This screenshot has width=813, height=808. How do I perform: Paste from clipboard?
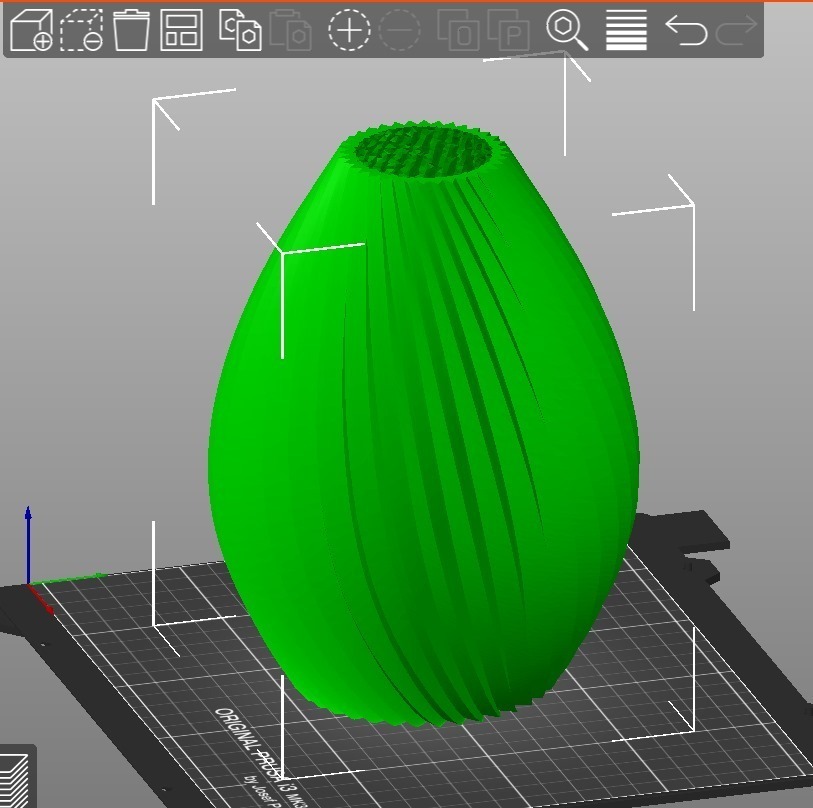coord(291,31)
